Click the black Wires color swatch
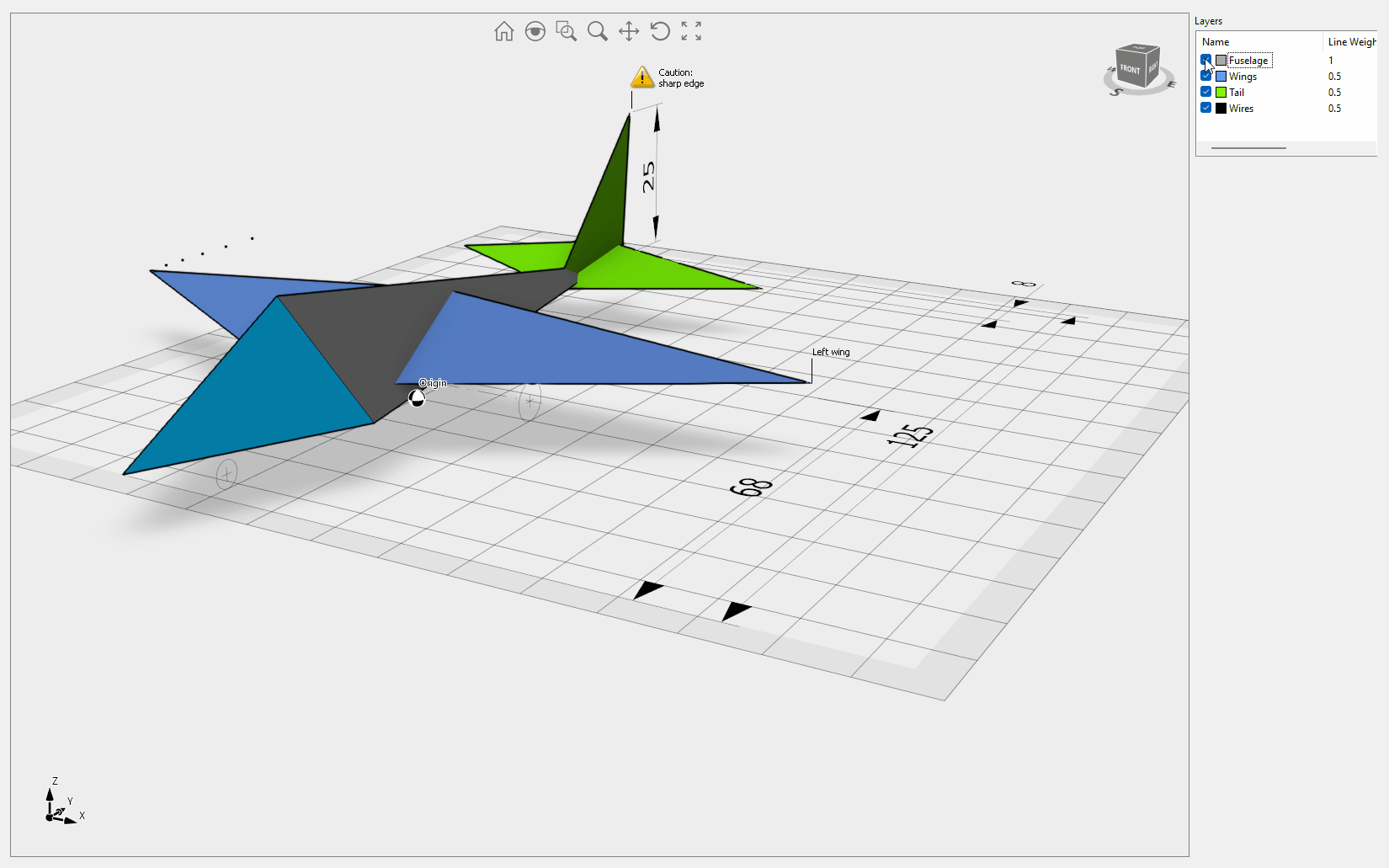This screenshot has width=1389, height=868. (x=1221, y=109)
